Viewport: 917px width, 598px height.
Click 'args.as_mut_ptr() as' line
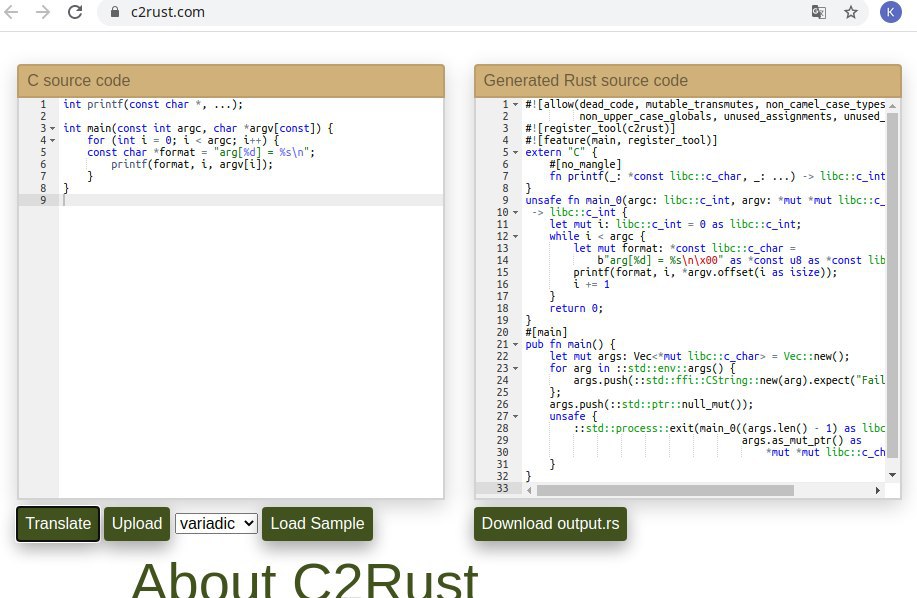pyautogui.click(x=801, y=440)
